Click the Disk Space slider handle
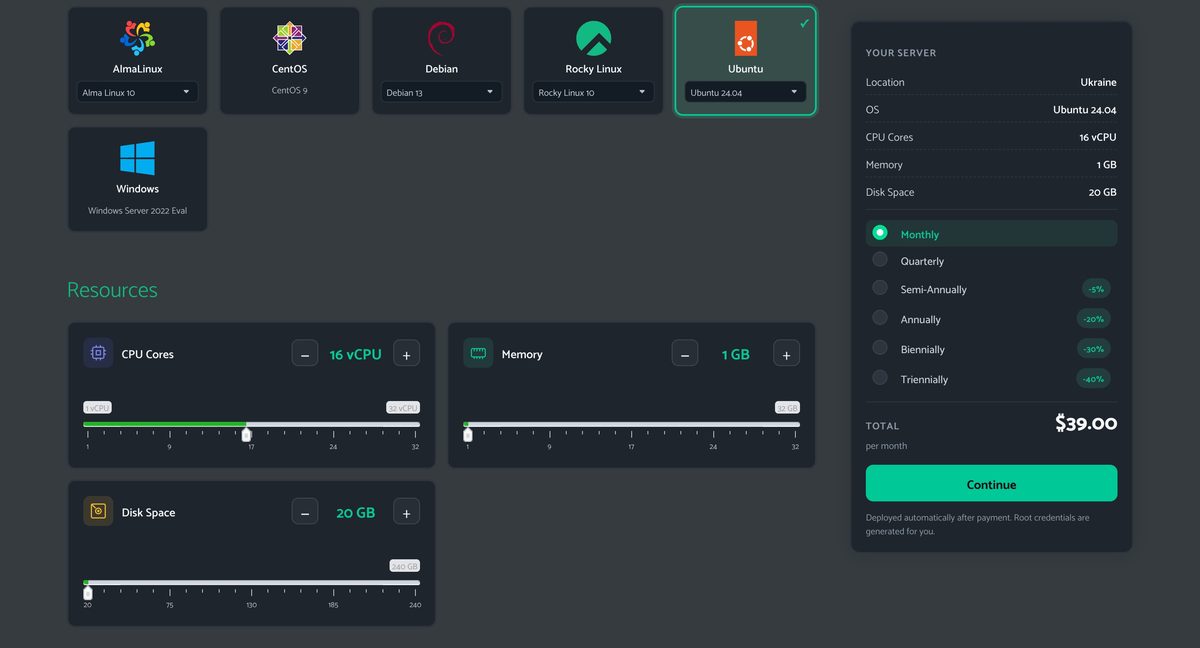Viewport: 1200px width, 648px height. [87, 593]
